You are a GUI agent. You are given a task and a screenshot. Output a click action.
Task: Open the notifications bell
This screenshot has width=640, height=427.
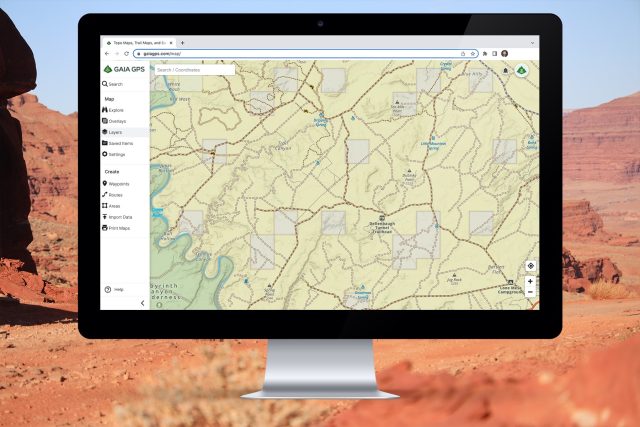pos(506,70)
